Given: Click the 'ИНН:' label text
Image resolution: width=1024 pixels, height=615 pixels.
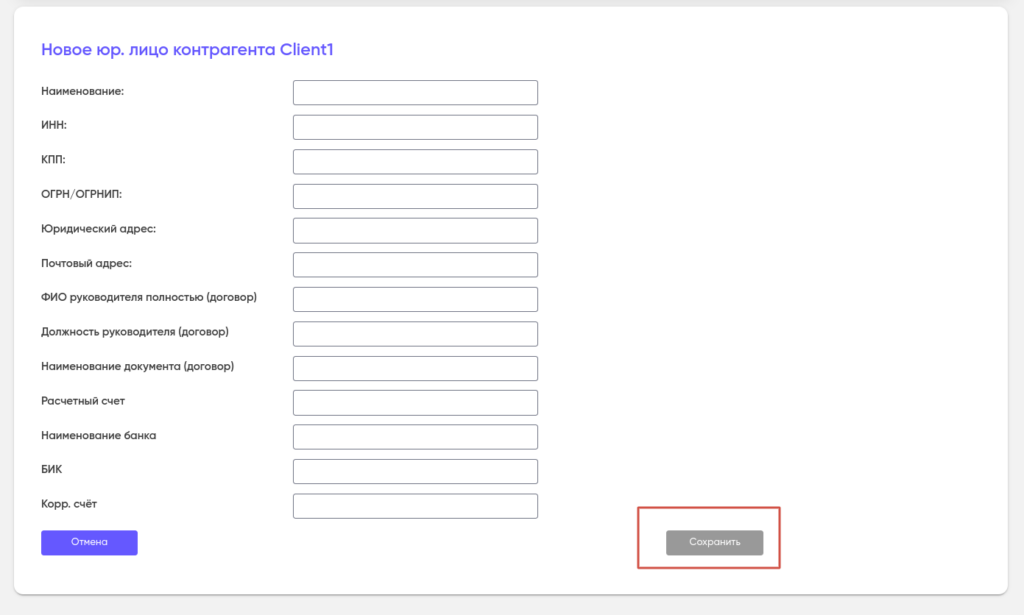Looking at the screenshot, I should [x=54, y=126].
